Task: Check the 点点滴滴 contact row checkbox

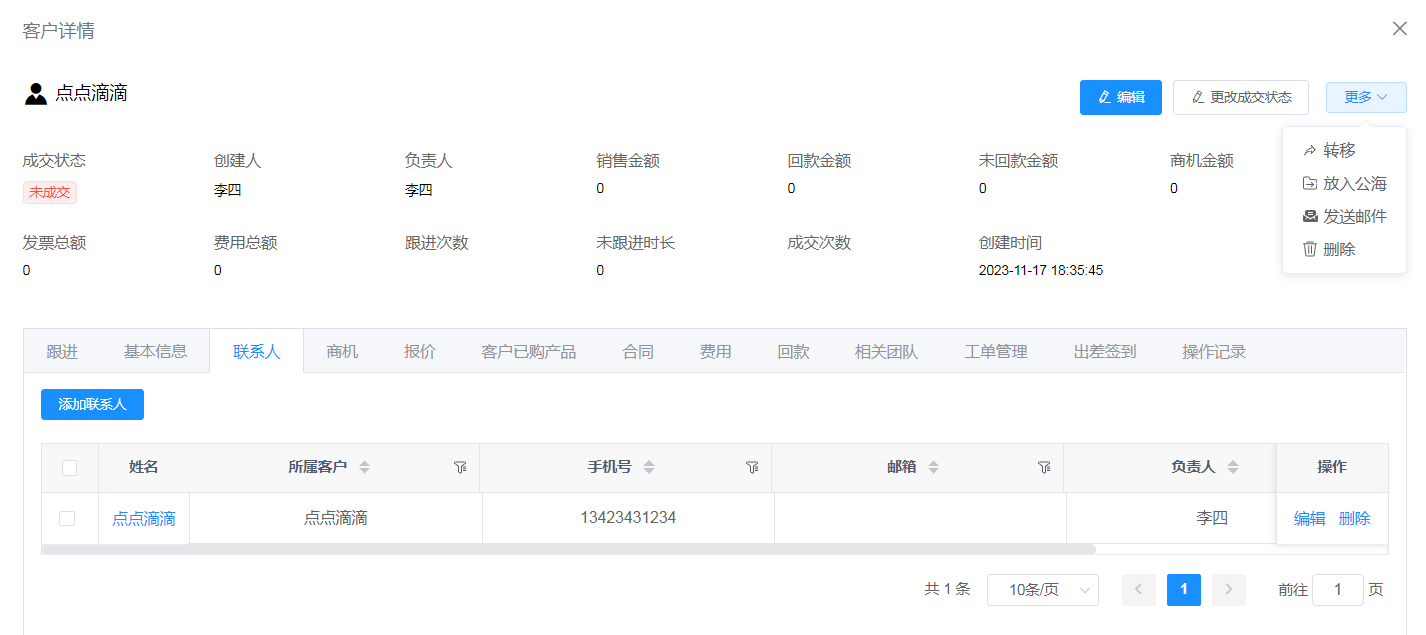Action: [67, 518]
